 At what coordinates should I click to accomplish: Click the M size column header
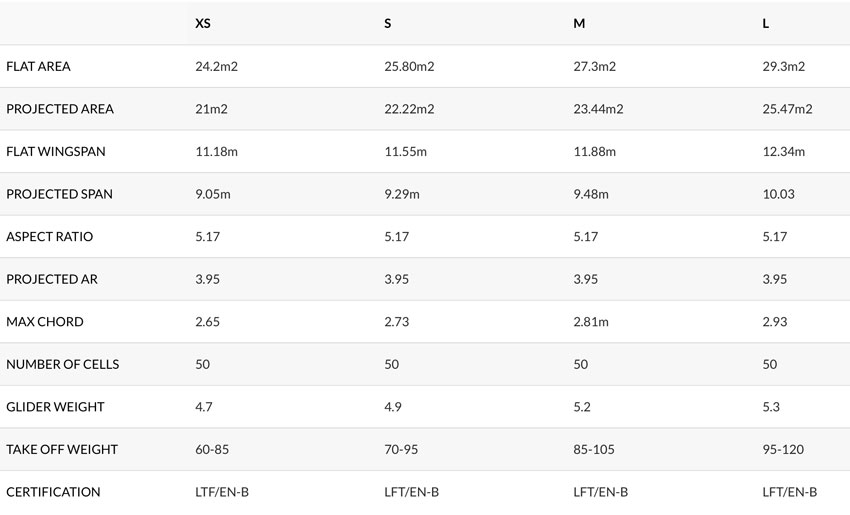click(579, 23)
